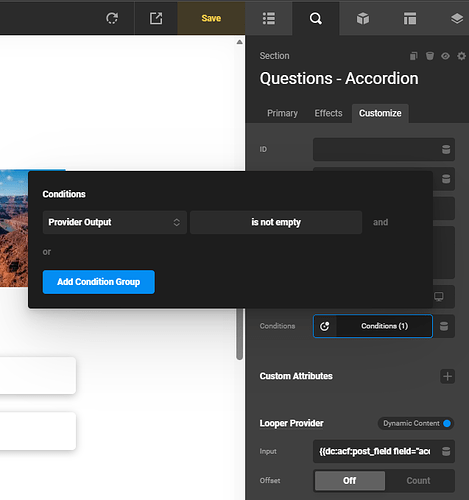Click the Add Condition Group button
This screenshot has height=500, width=469.
coord(99,282)
